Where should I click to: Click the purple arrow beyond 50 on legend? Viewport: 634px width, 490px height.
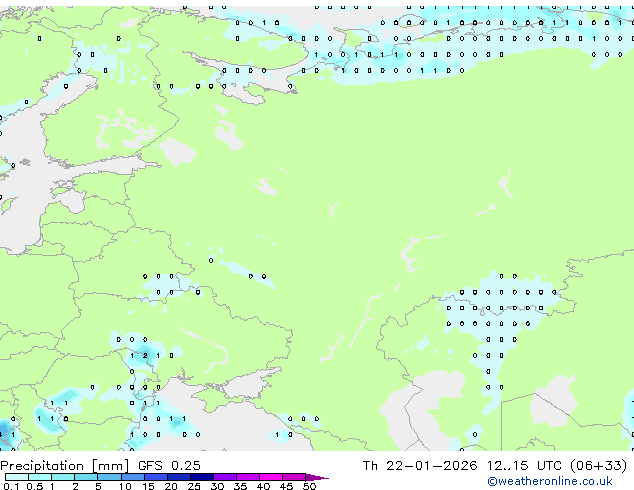pos(317,477)
